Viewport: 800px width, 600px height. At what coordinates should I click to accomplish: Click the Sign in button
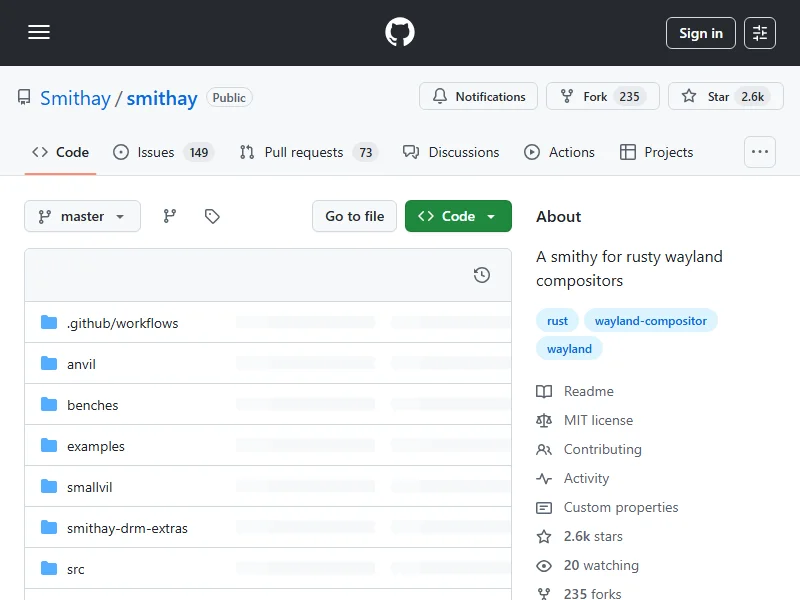pos(700,33)
